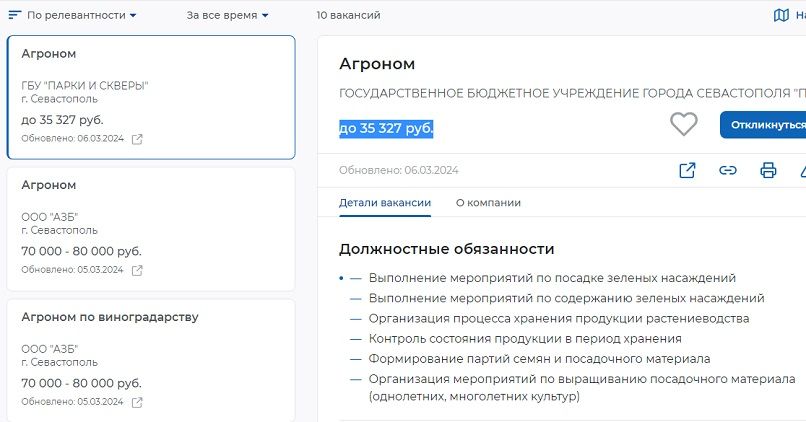Copy vacancy link with chain icon

tap(728, 170)
